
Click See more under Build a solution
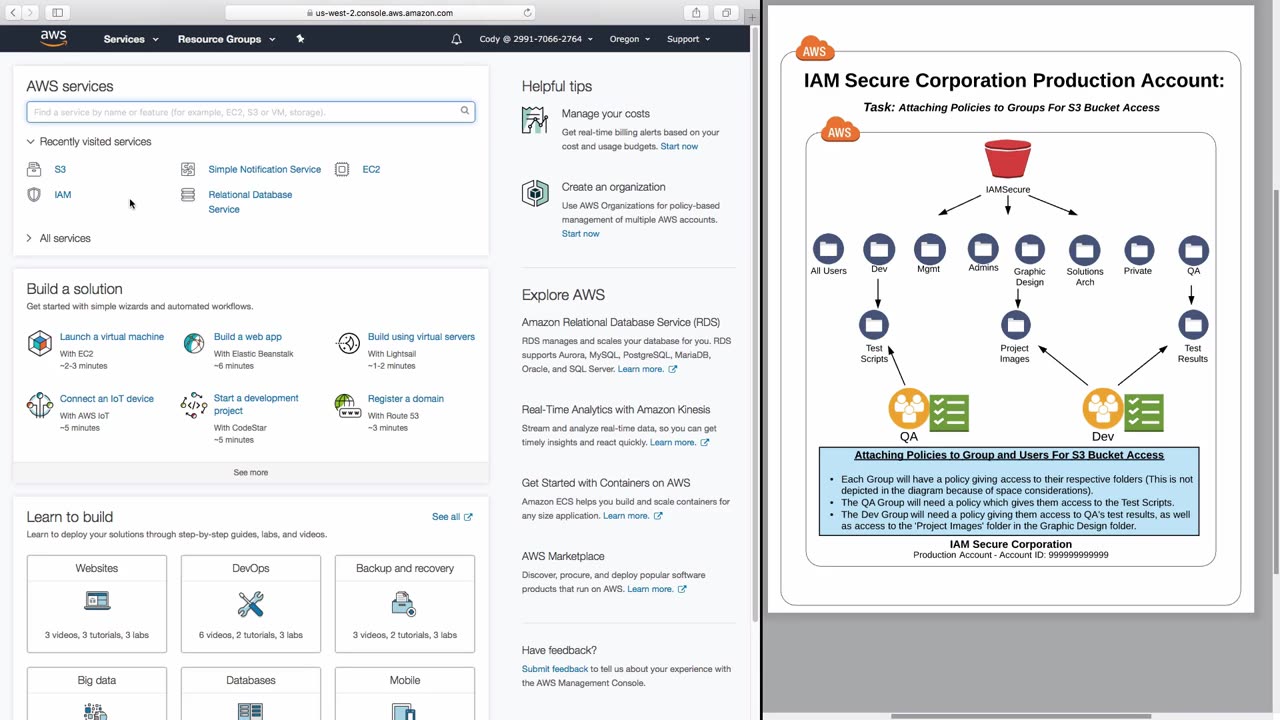(251, 472)
